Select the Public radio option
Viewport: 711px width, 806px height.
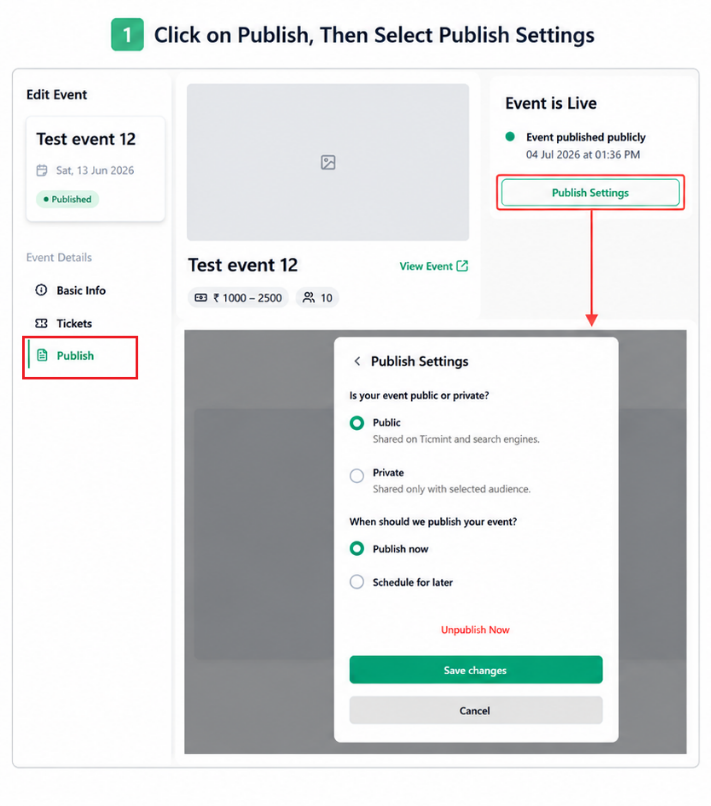click(x=357, y=423)
